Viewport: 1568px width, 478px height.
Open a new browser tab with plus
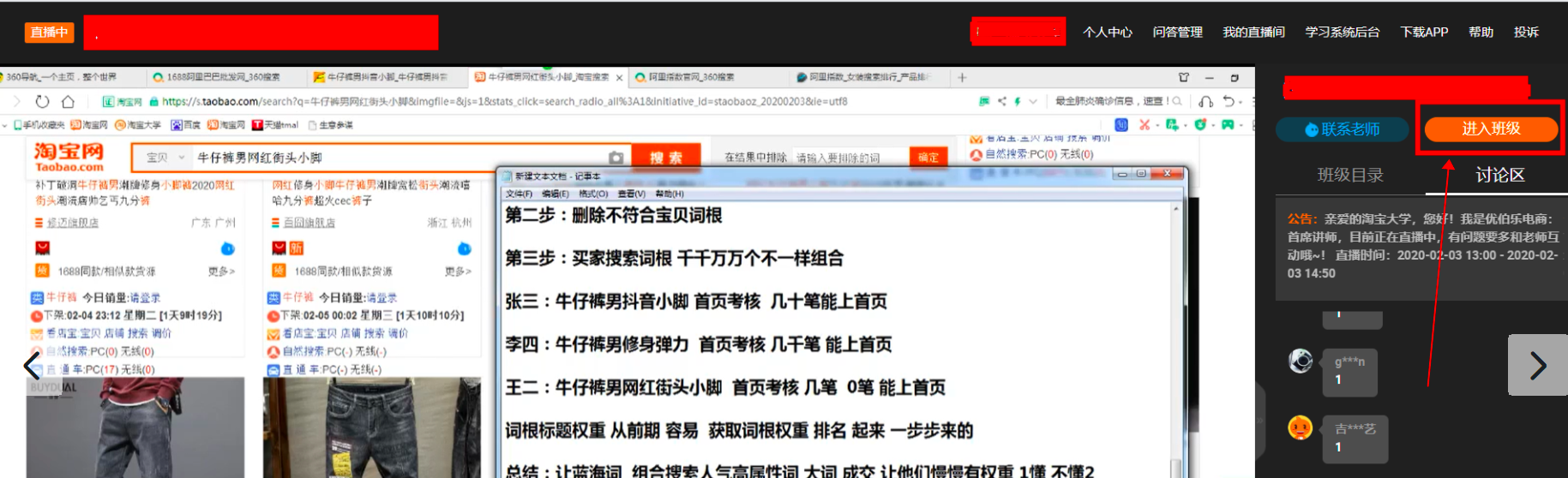click(x=962, y=77)
